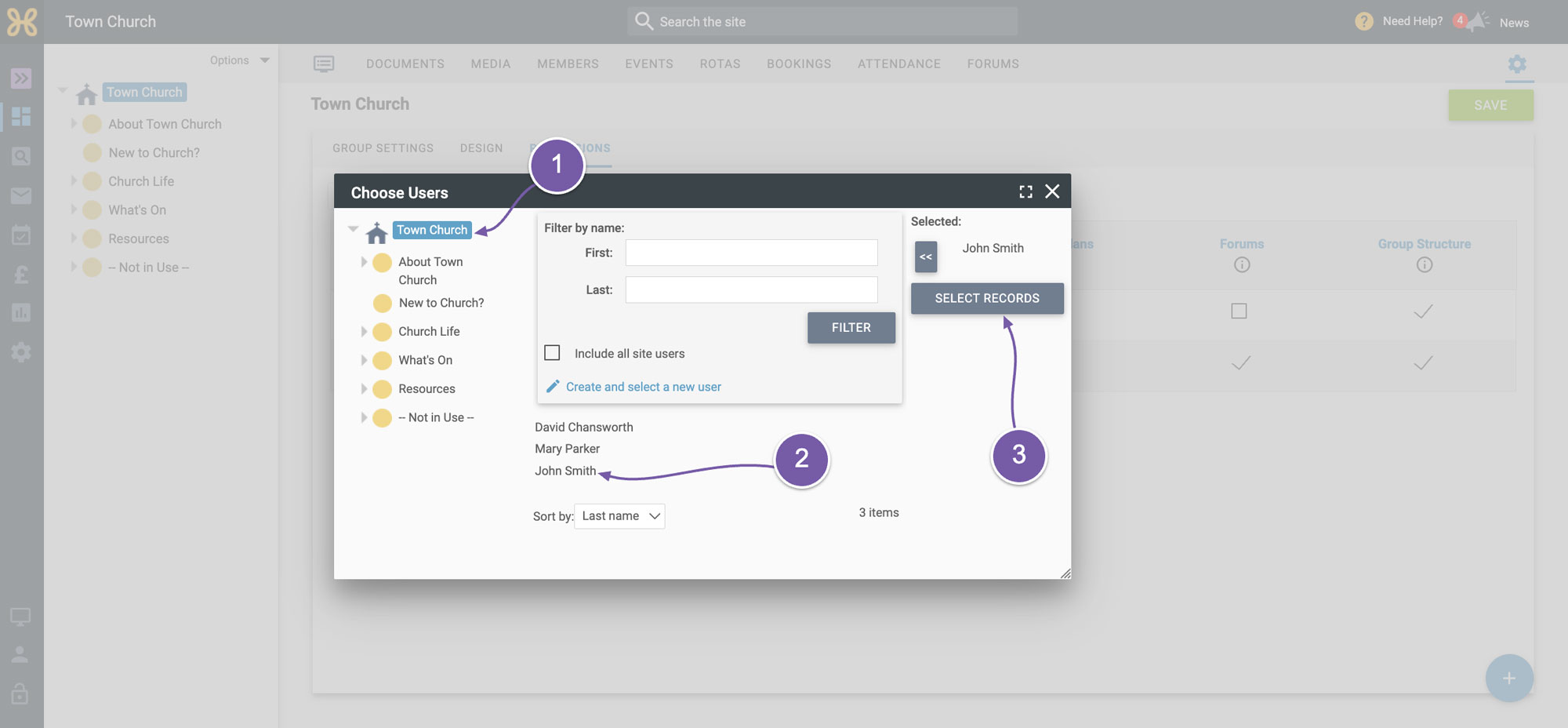Collapse the Town Church node in the dialog tree

[354, 229]
